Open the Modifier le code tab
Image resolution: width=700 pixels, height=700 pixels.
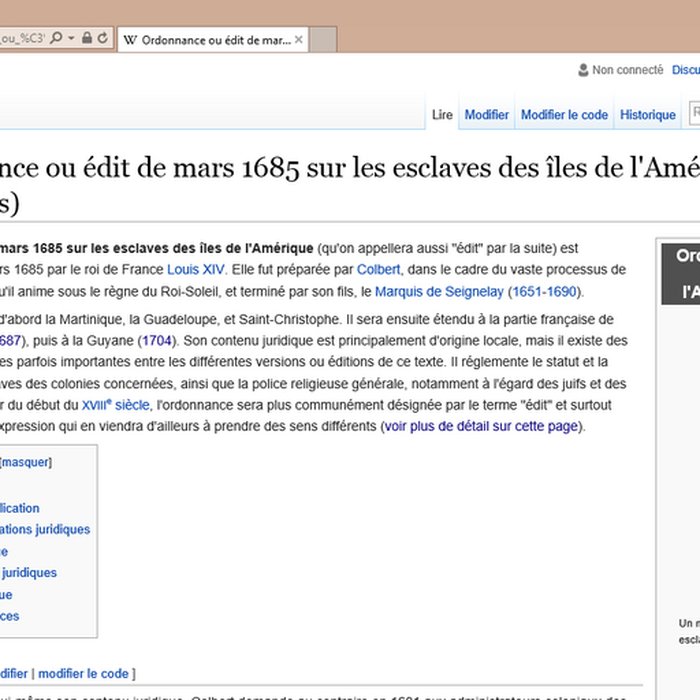click(564, 115)
